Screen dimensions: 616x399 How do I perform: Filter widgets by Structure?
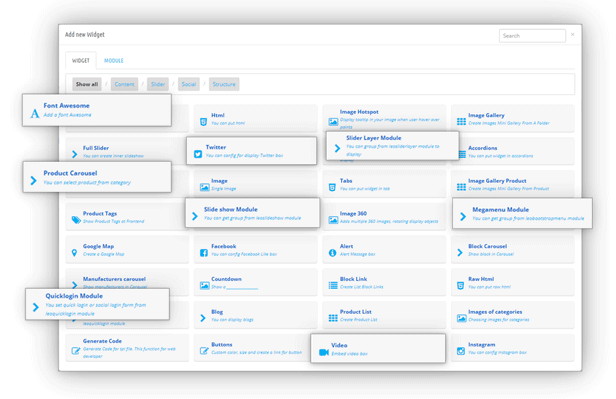224,84
